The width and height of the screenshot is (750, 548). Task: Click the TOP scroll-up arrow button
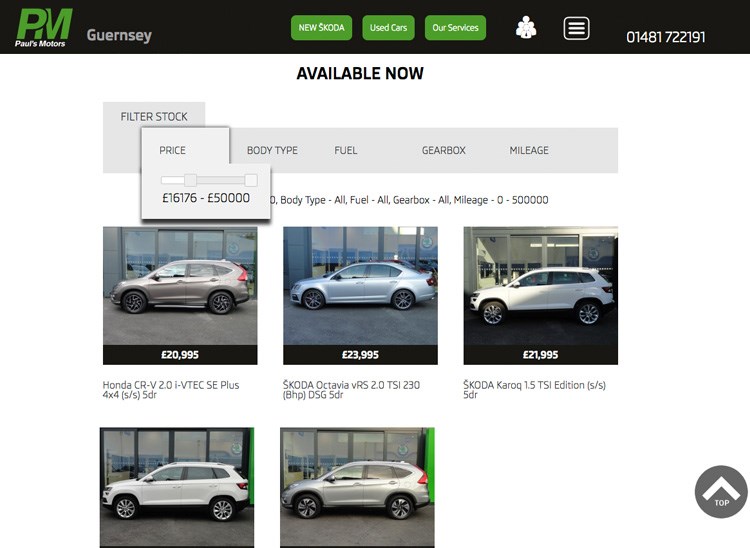721,492
